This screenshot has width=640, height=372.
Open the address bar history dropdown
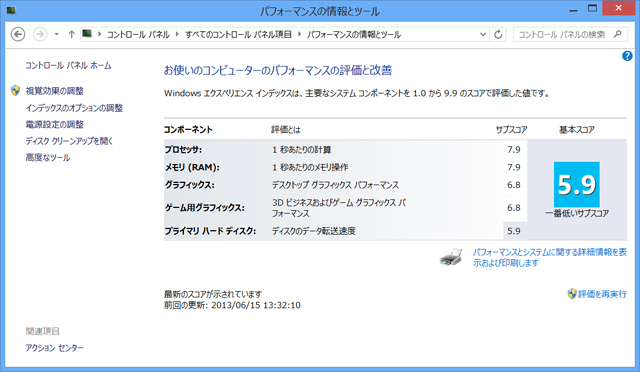point(483,34)
